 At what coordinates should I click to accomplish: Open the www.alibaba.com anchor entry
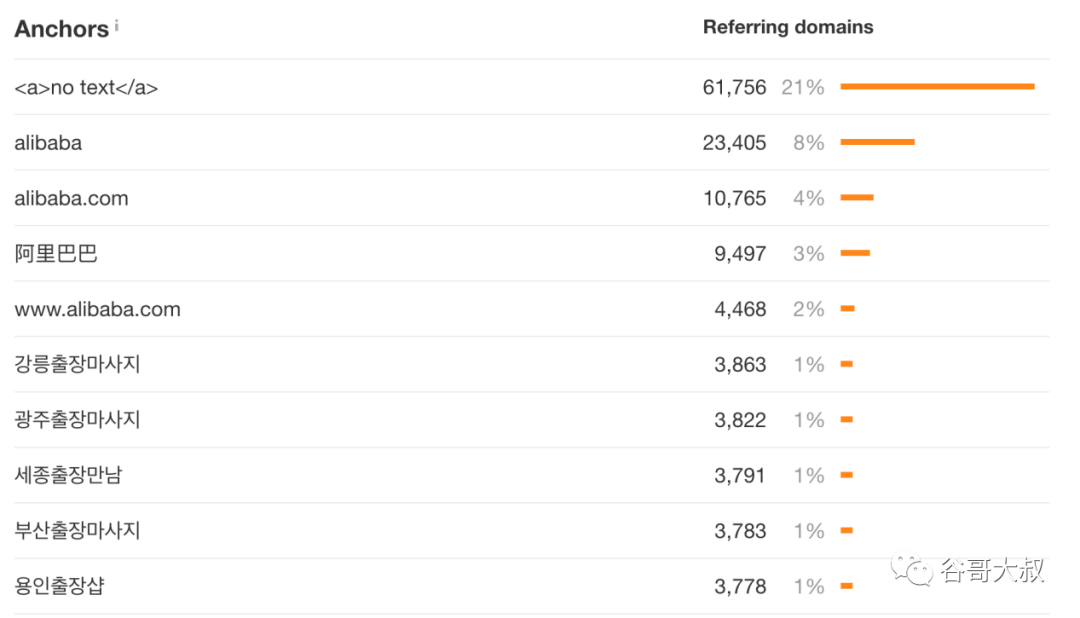point(97,309)
